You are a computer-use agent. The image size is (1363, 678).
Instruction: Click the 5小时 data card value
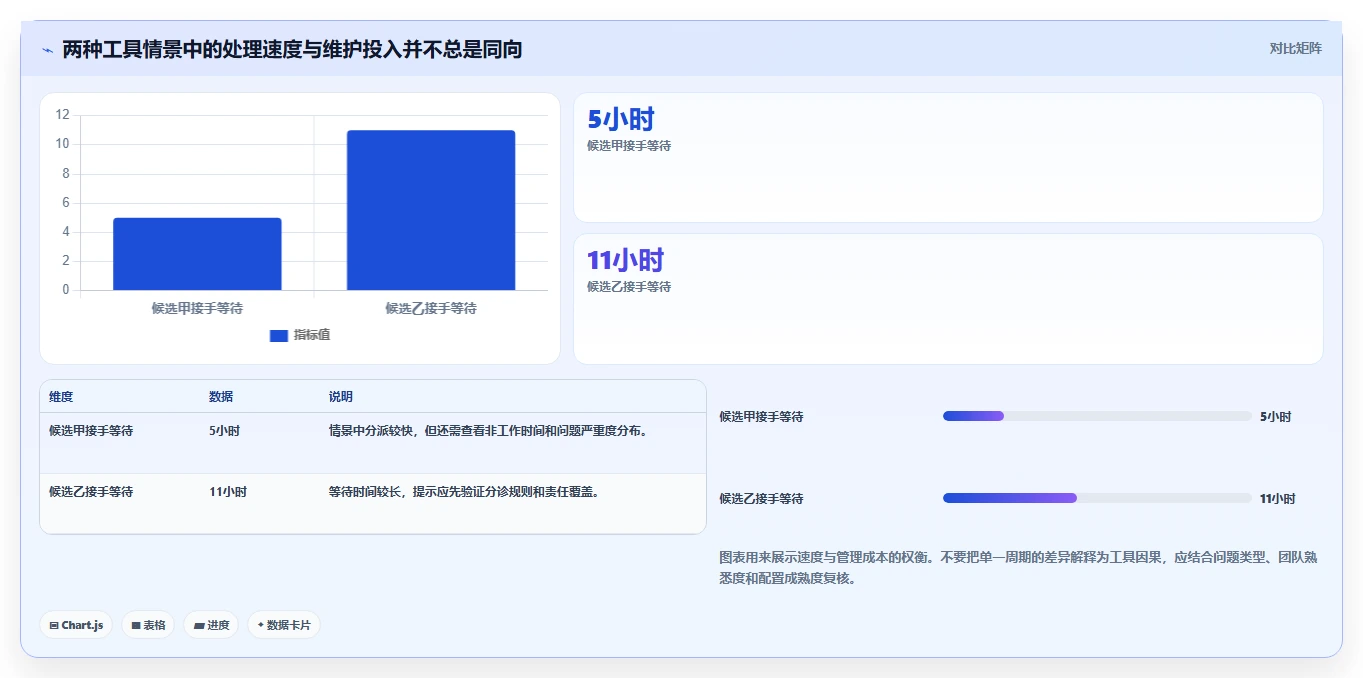coord(621,120)
